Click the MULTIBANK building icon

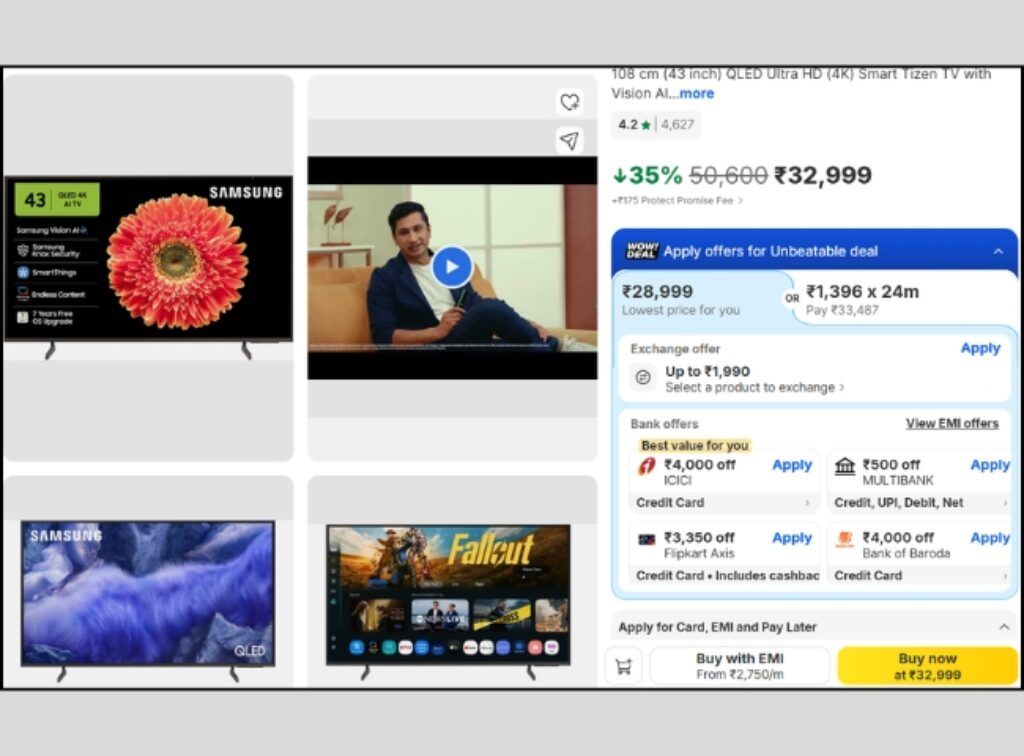(x=844, y=466)
